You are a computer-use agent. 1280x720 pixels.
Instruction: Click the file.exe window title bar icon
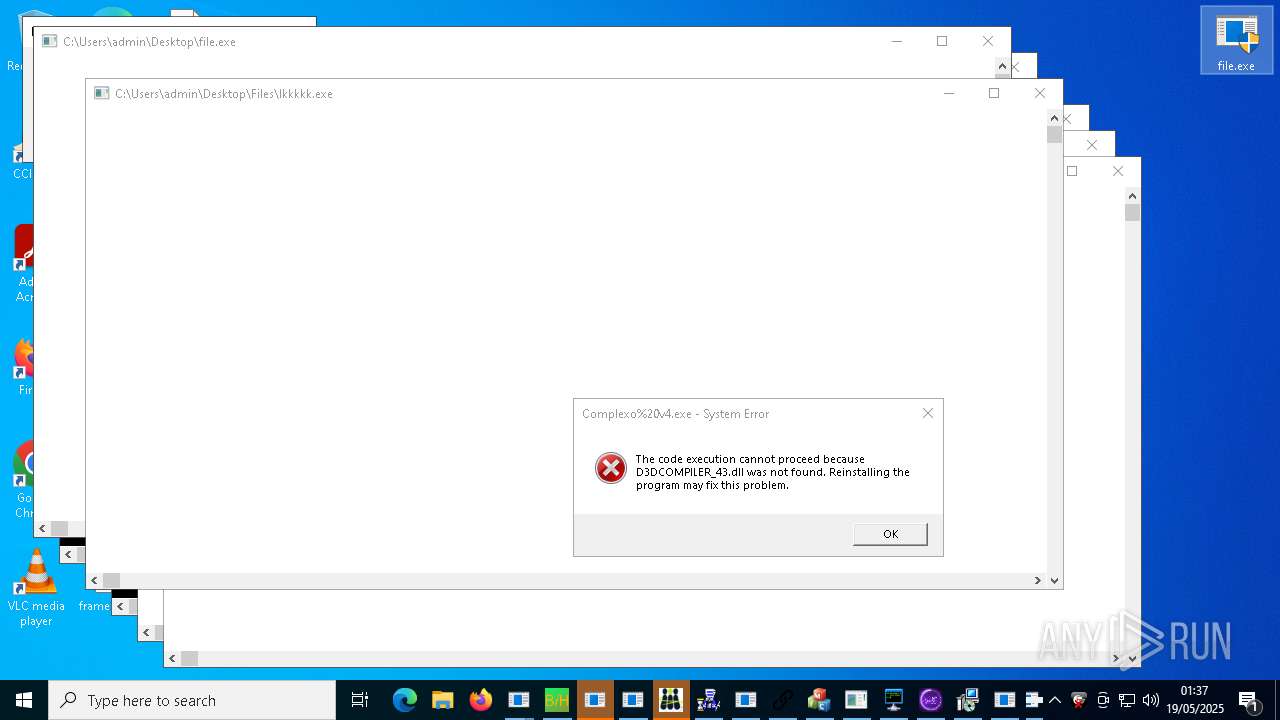coord(49,41)
